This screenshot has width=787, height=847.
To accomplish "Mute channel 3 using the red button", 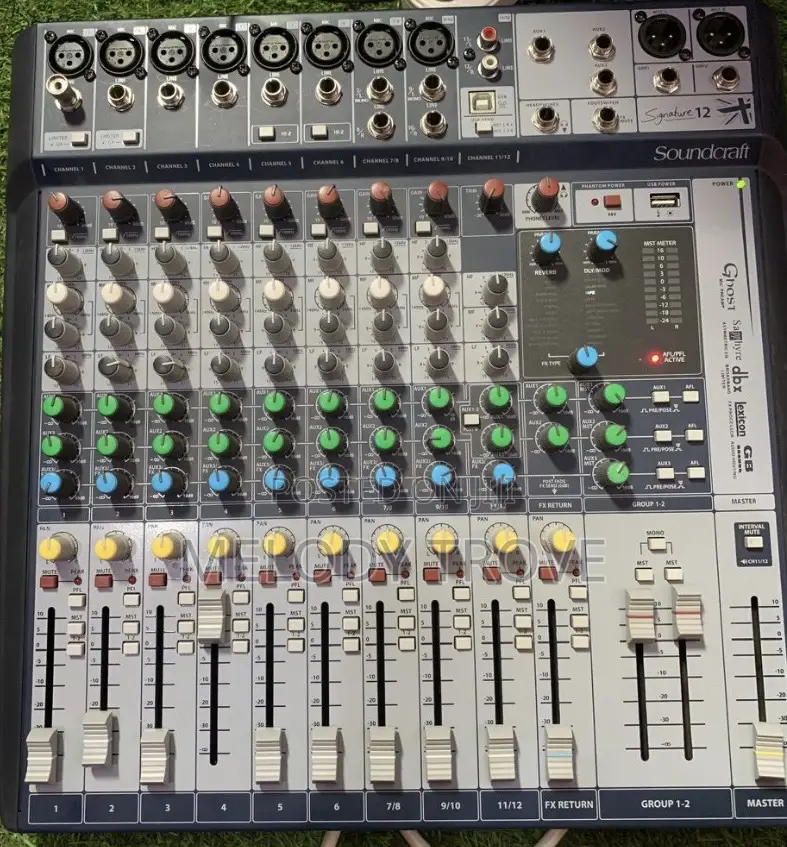I will coord(157,580).
